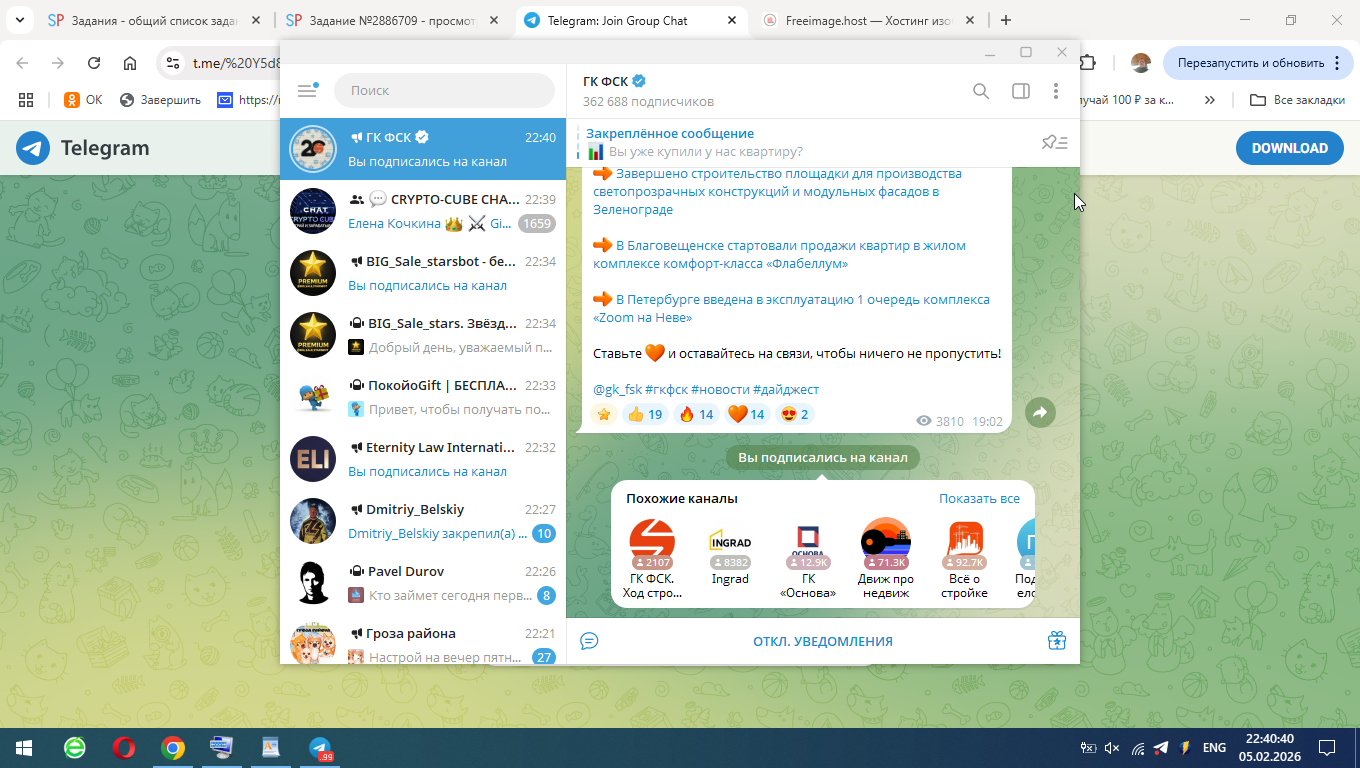Open the tab search dropdown arrow

click(22, 20)
